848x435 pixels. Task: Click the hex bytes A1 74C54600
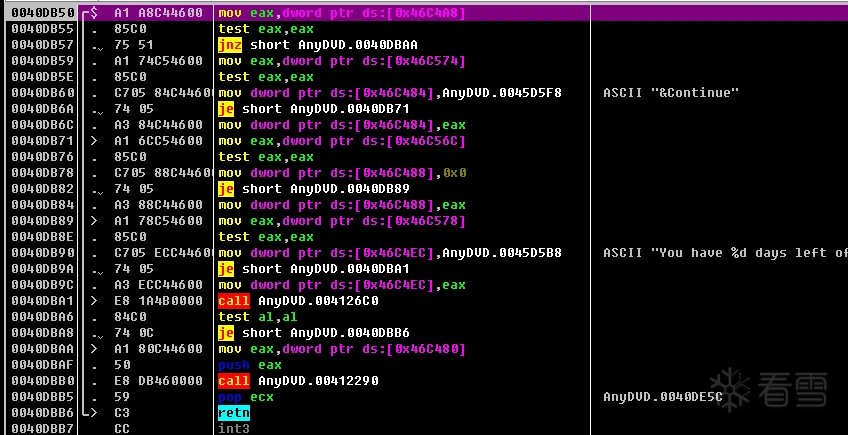(158, 61)
